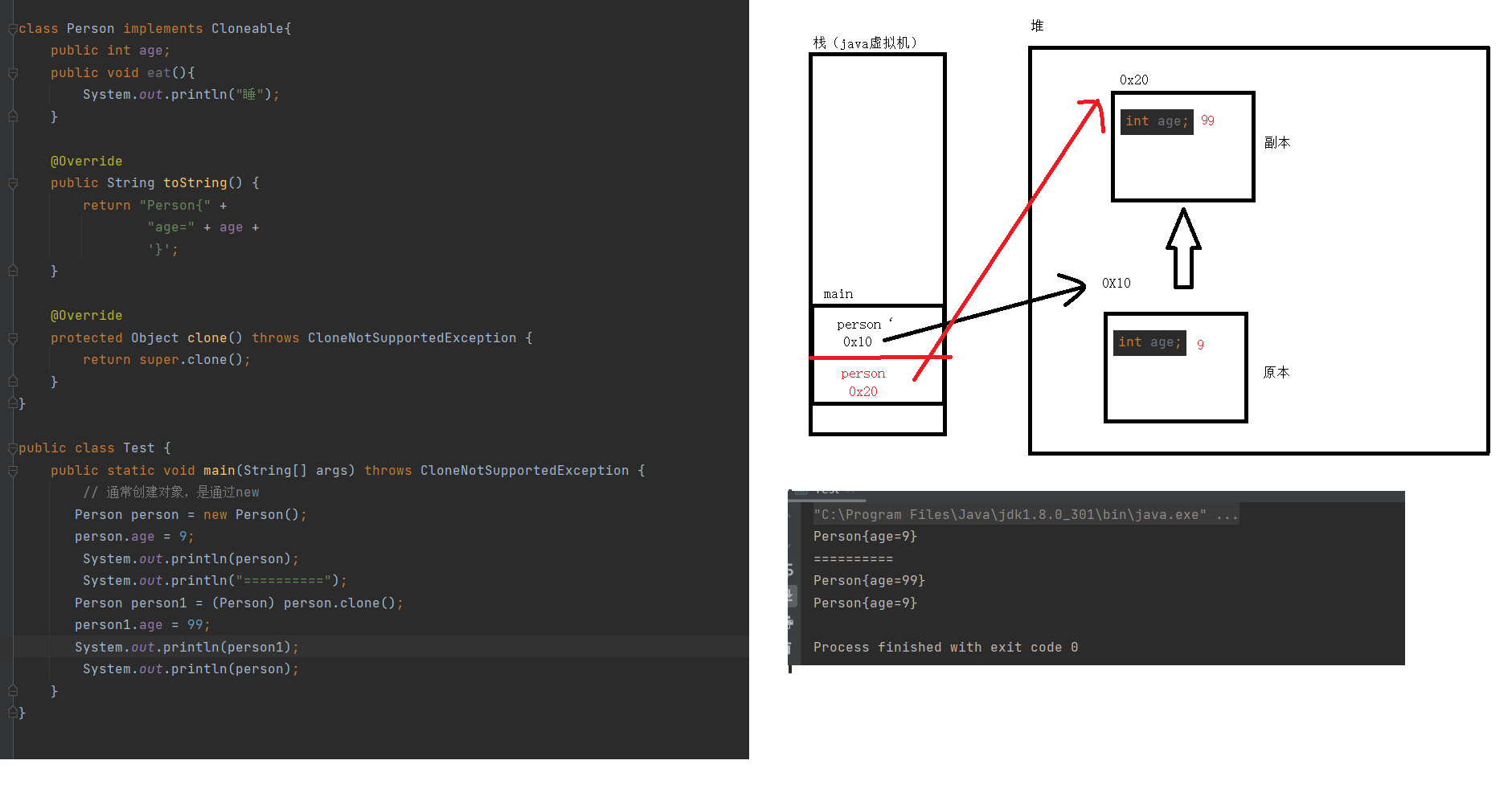This screenshot has height=789, width=1512.
Task: Fold the main method using its gutter marker
Action: click(13, 471)
